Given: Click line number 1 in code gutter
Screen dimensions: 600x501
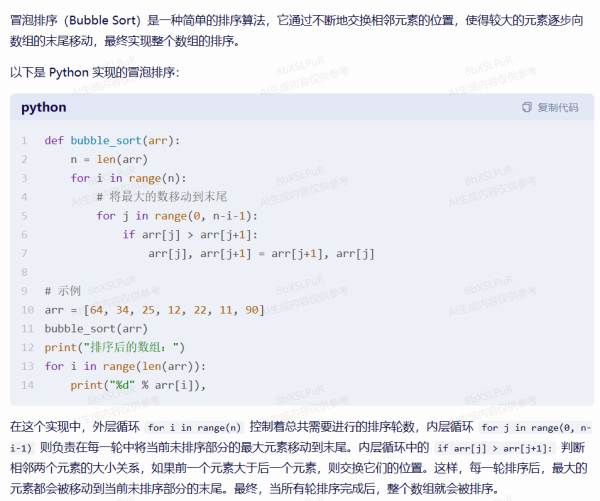Looking at the screenshot, I should pos(23,141).
